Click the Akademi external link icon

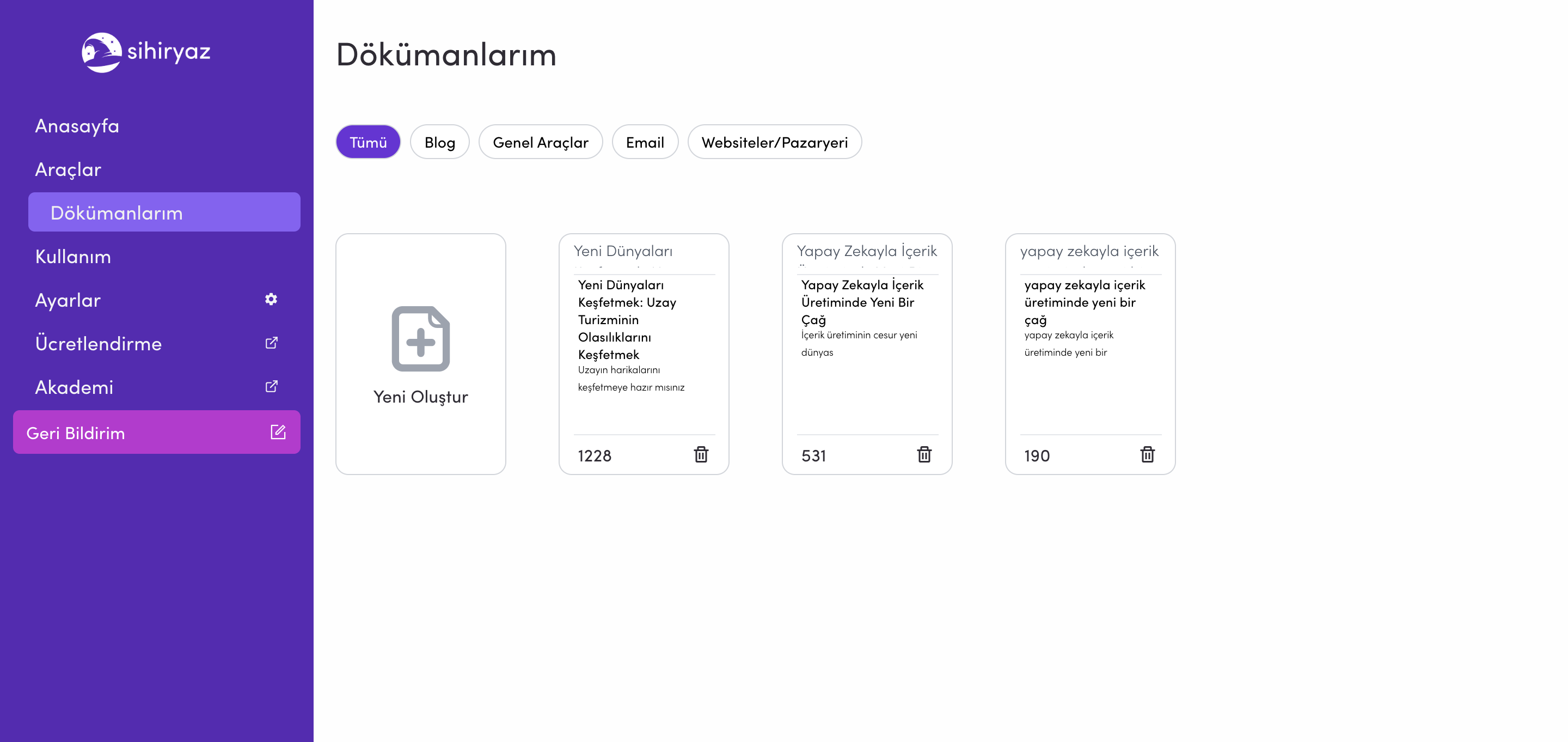point(272,386)
